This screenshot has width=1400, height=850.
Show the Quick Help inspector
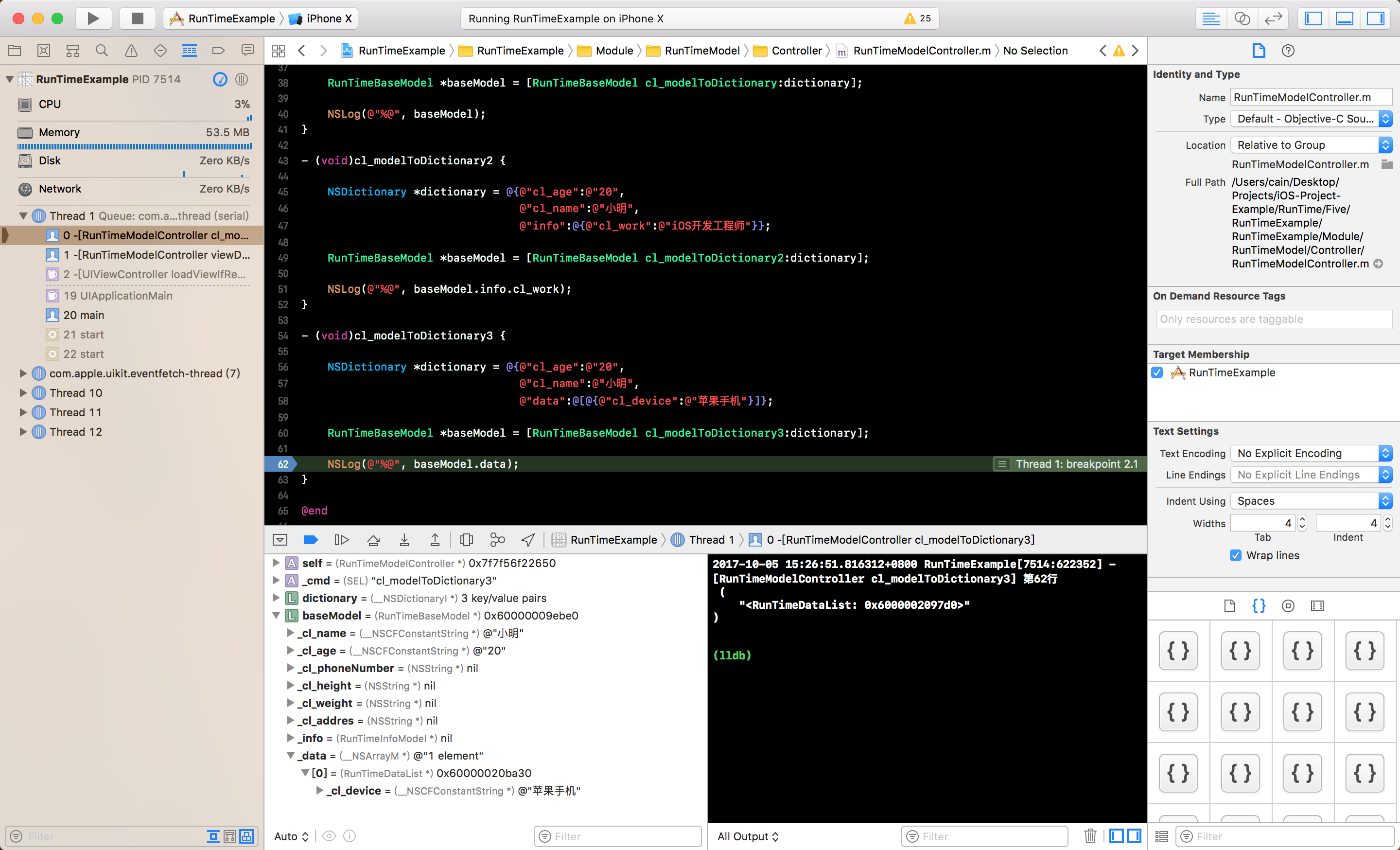1288,51
